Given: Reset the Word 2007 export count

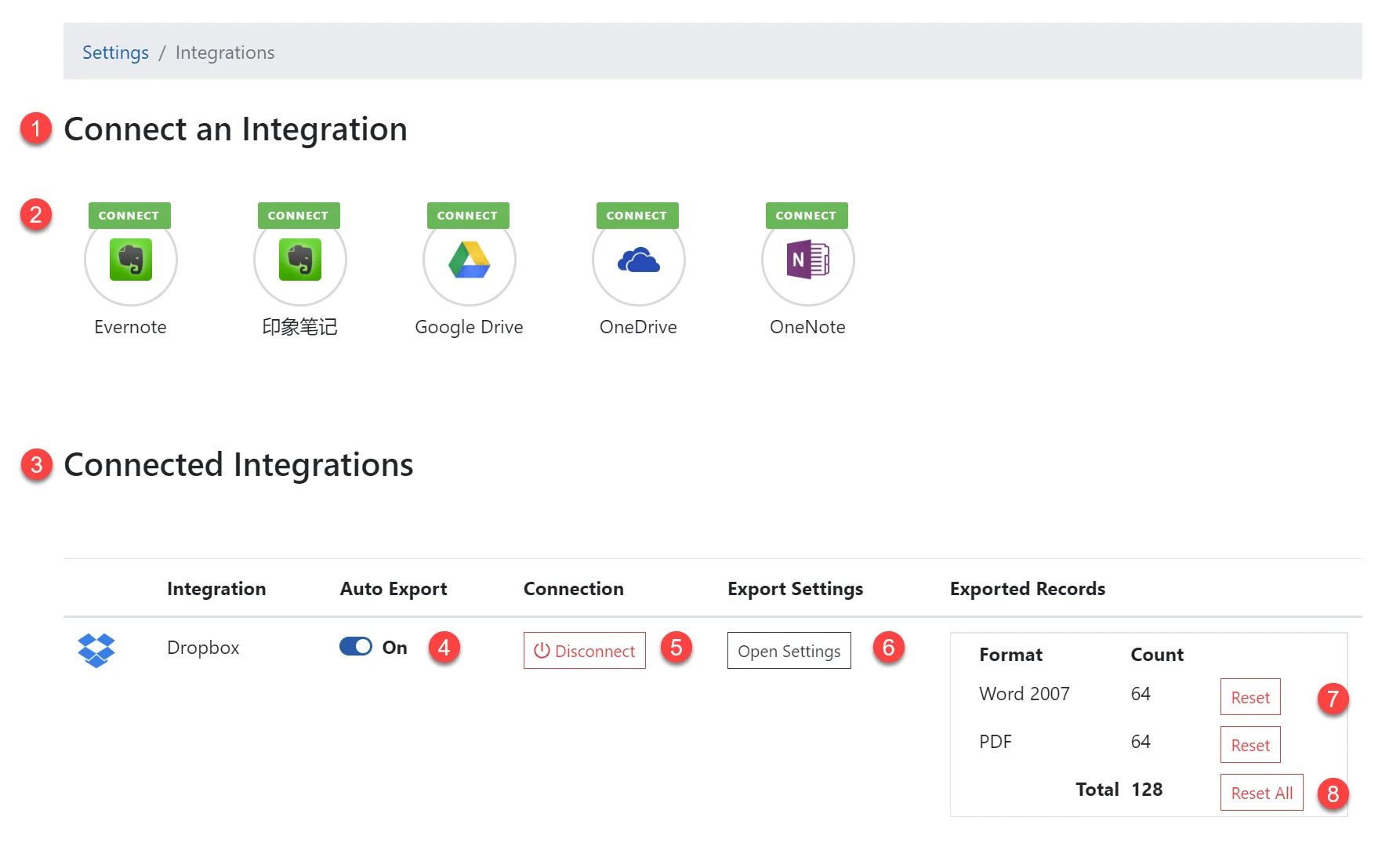Looking at the screenshot, I should point(1250,697).
